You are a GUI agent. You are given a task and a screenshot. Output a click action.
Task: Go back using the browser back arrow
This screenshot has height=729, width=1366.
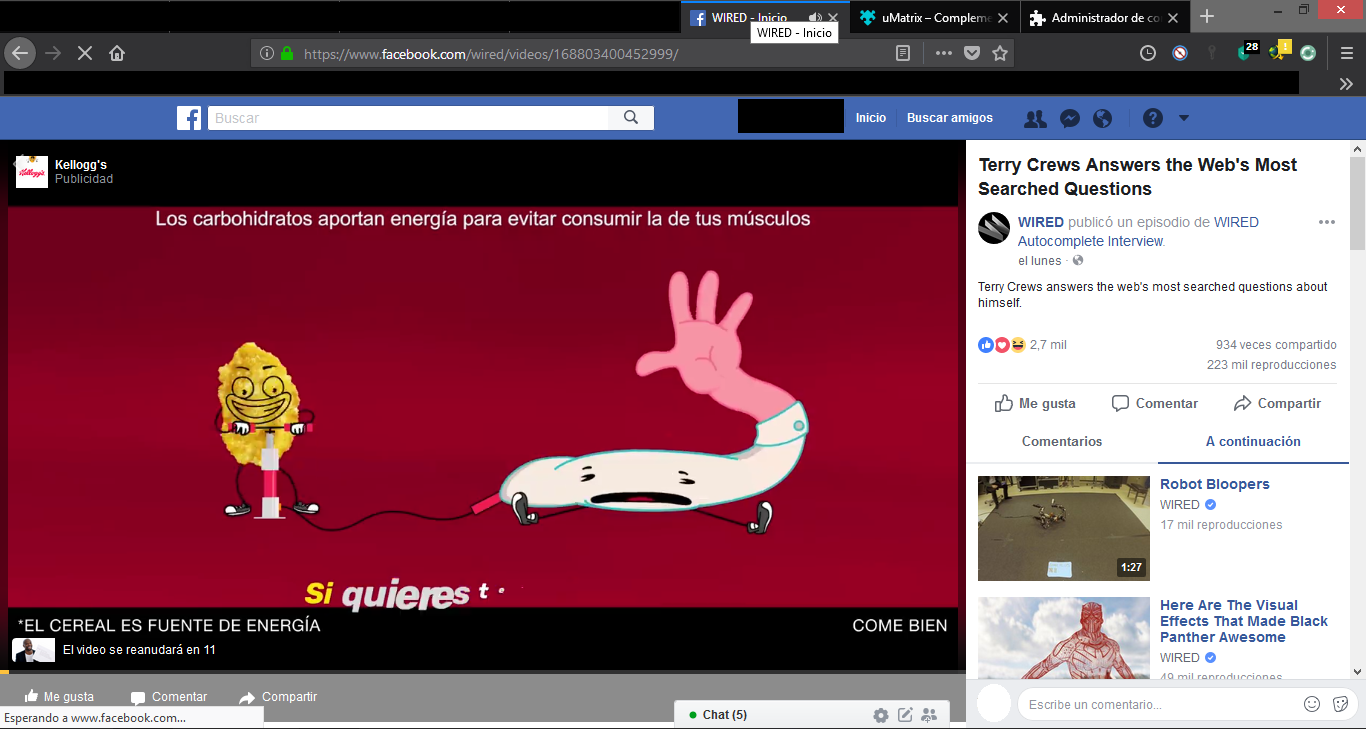click(x=20, y=53)
